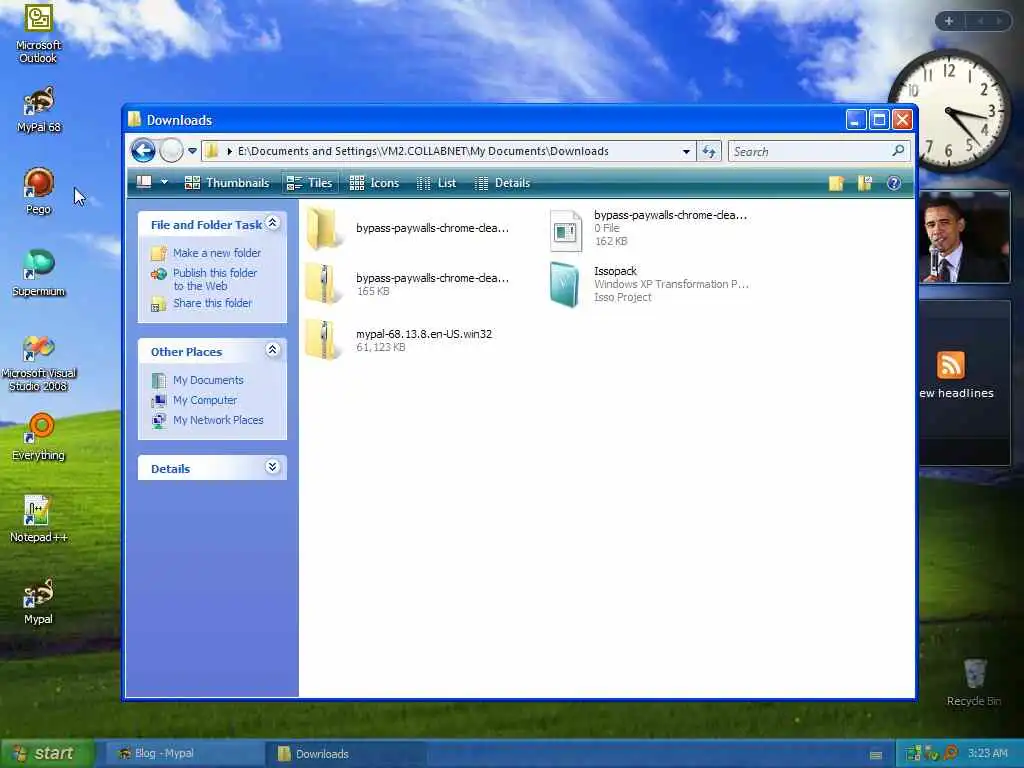Switch to List view

point(436,183)
